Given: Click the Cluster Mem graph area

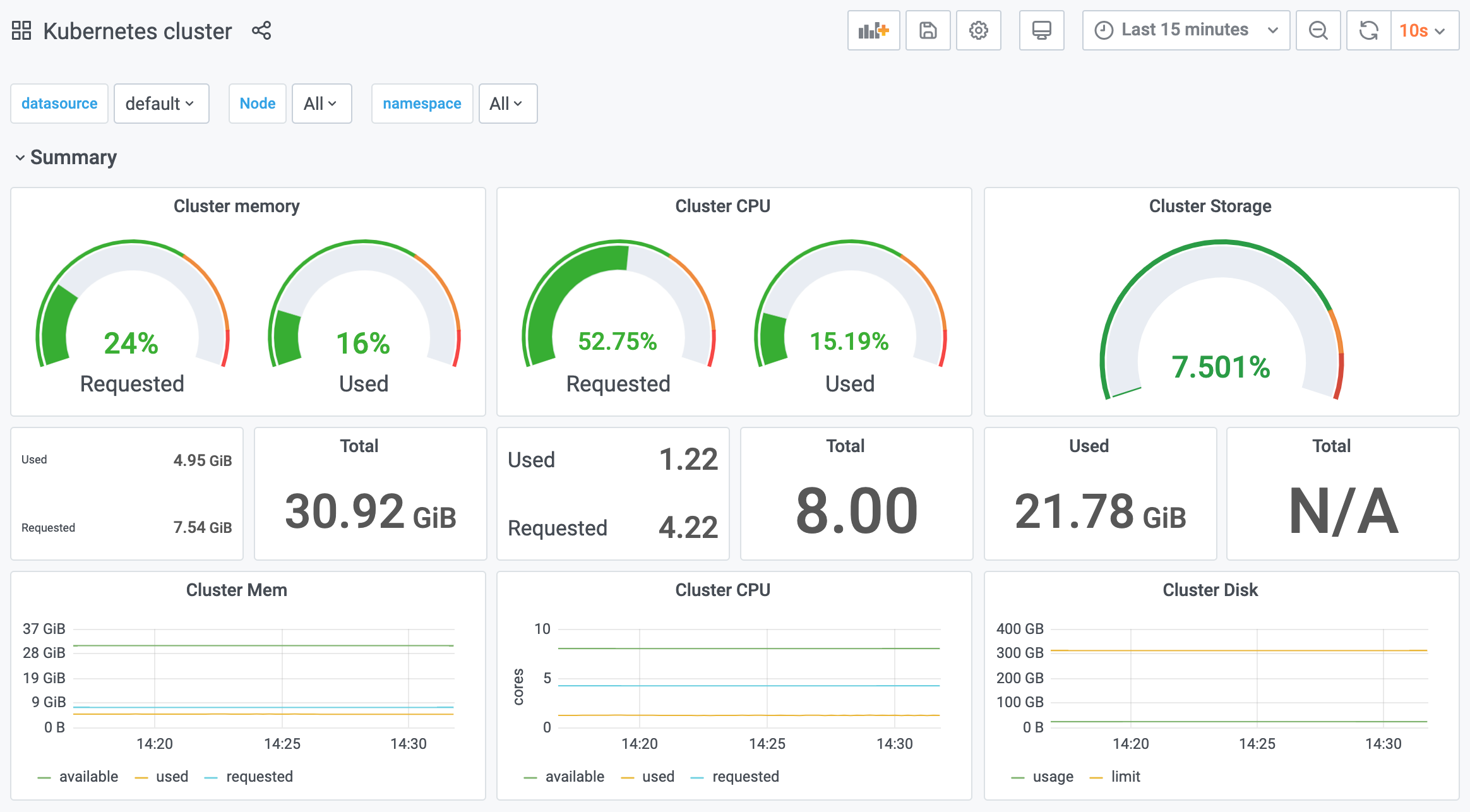Looking at the screenshot, I should point(264,678).
